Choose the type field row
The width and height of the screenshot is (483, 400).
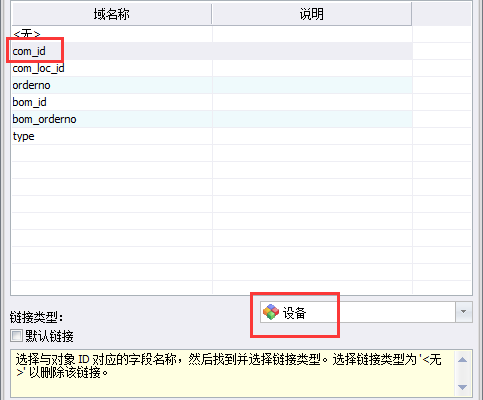[212, 136]
